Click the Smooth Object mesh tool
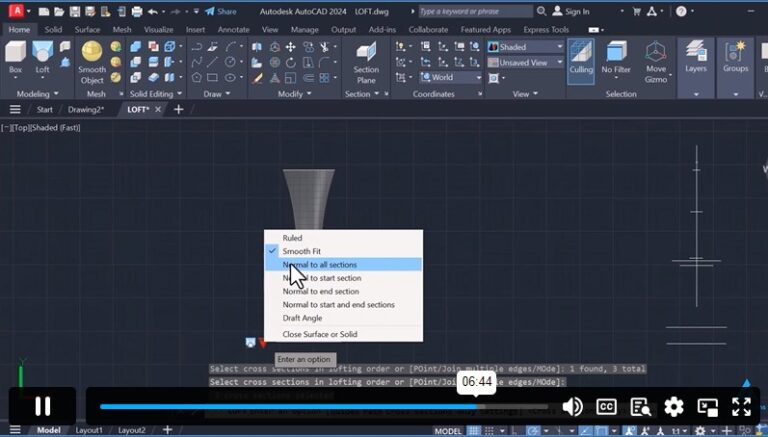768x437 pixels. click(92, 63)
